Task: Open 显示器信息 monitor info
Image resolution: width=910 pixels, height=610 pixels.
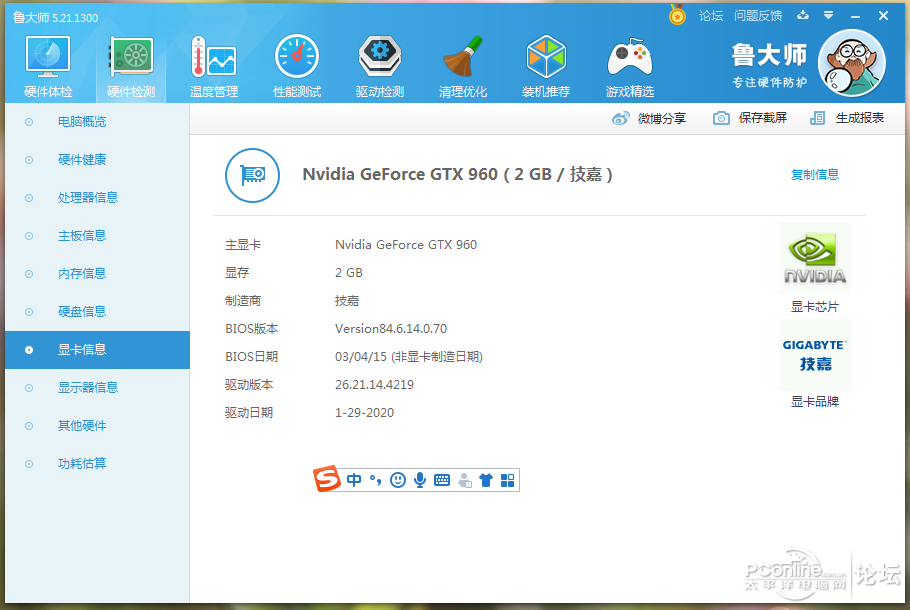Action: [x=88, y=388]
